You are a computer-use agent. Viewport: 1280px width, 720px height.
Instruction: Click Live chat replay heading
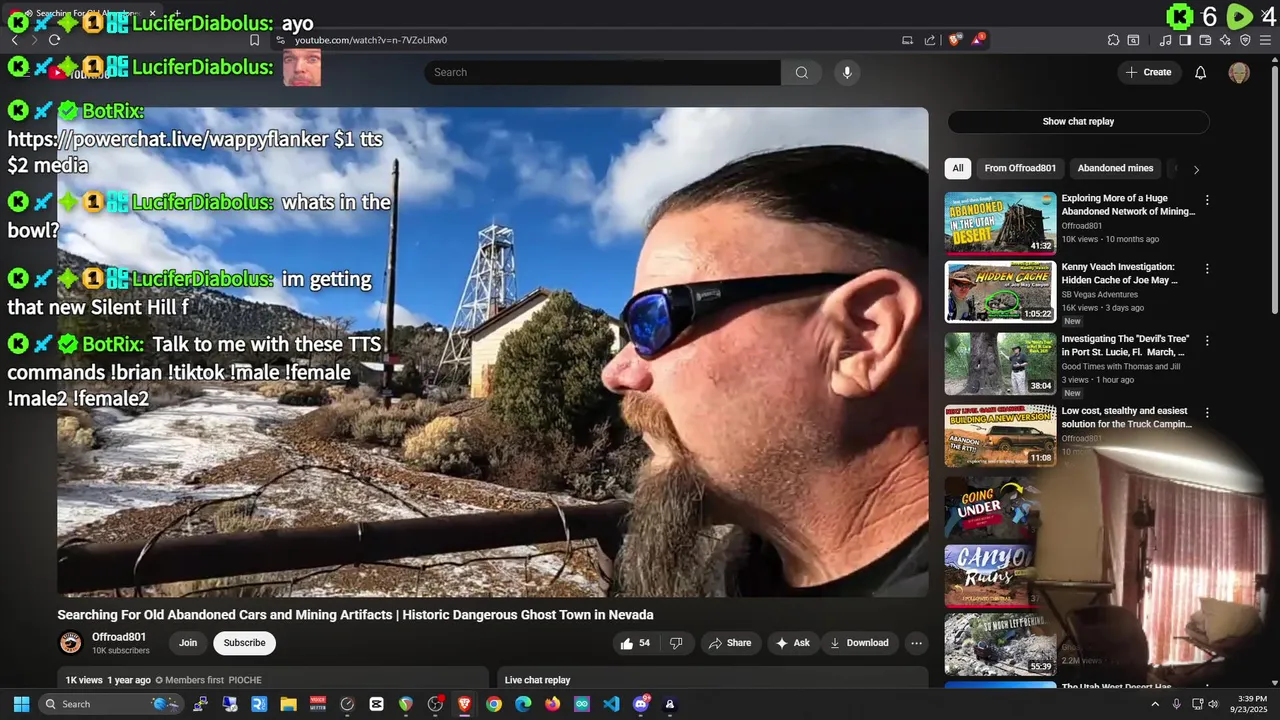[537, 680]
